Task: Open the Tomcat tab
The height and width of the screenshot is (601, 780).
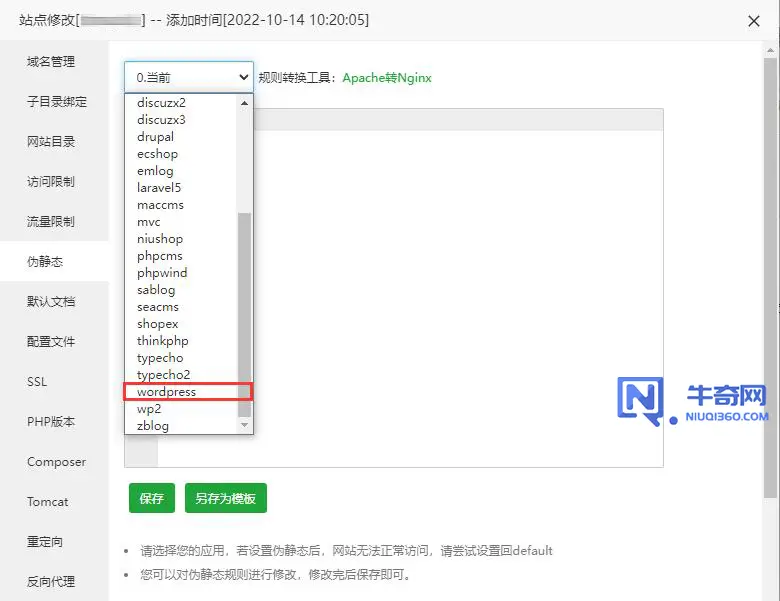Action: click(54, 501)
